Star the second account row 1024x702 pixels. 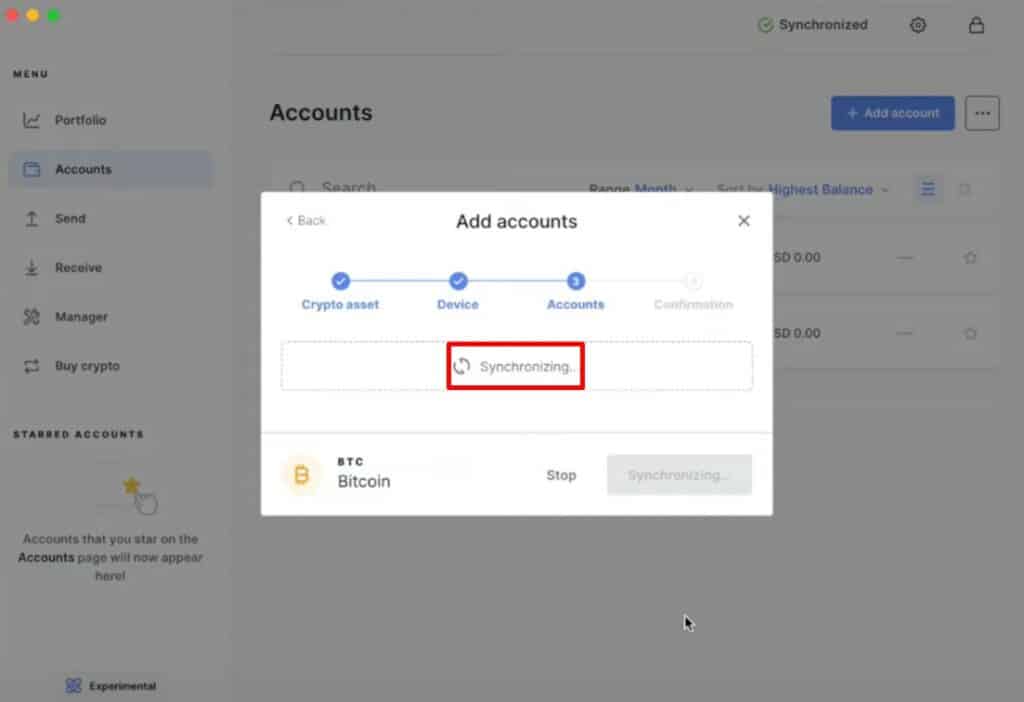pos(969,333)
